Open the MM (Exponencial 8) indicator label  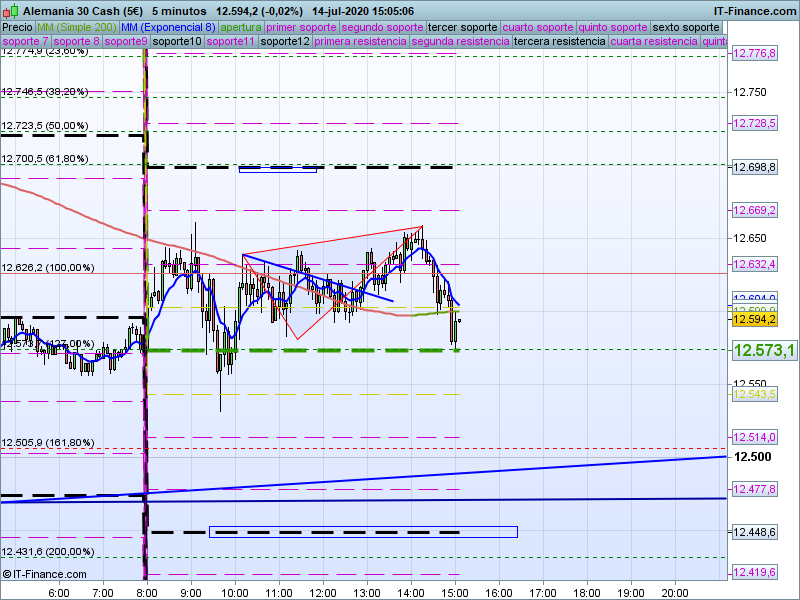[168, 28]
